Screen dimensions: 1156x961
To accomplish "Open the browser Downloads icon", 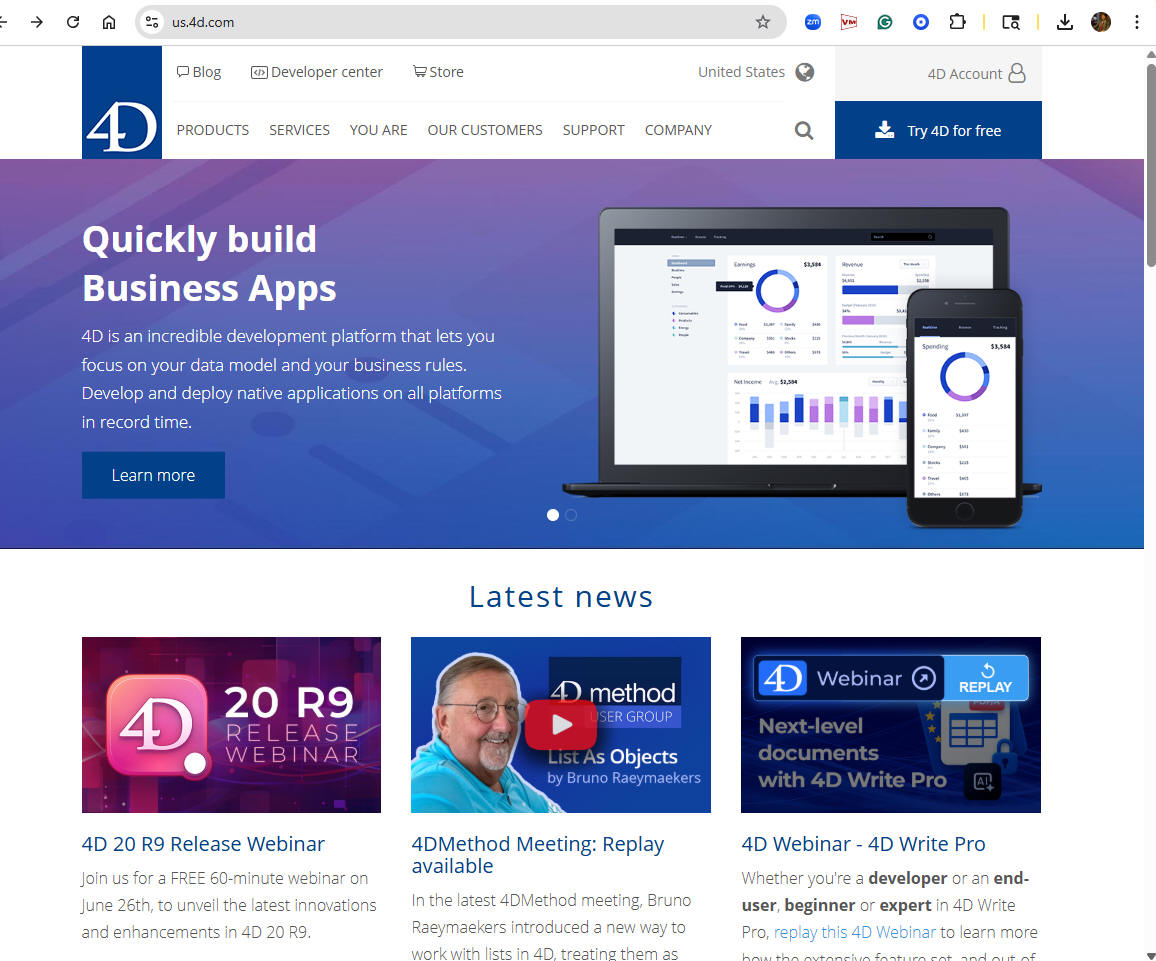I will 1065,22.
